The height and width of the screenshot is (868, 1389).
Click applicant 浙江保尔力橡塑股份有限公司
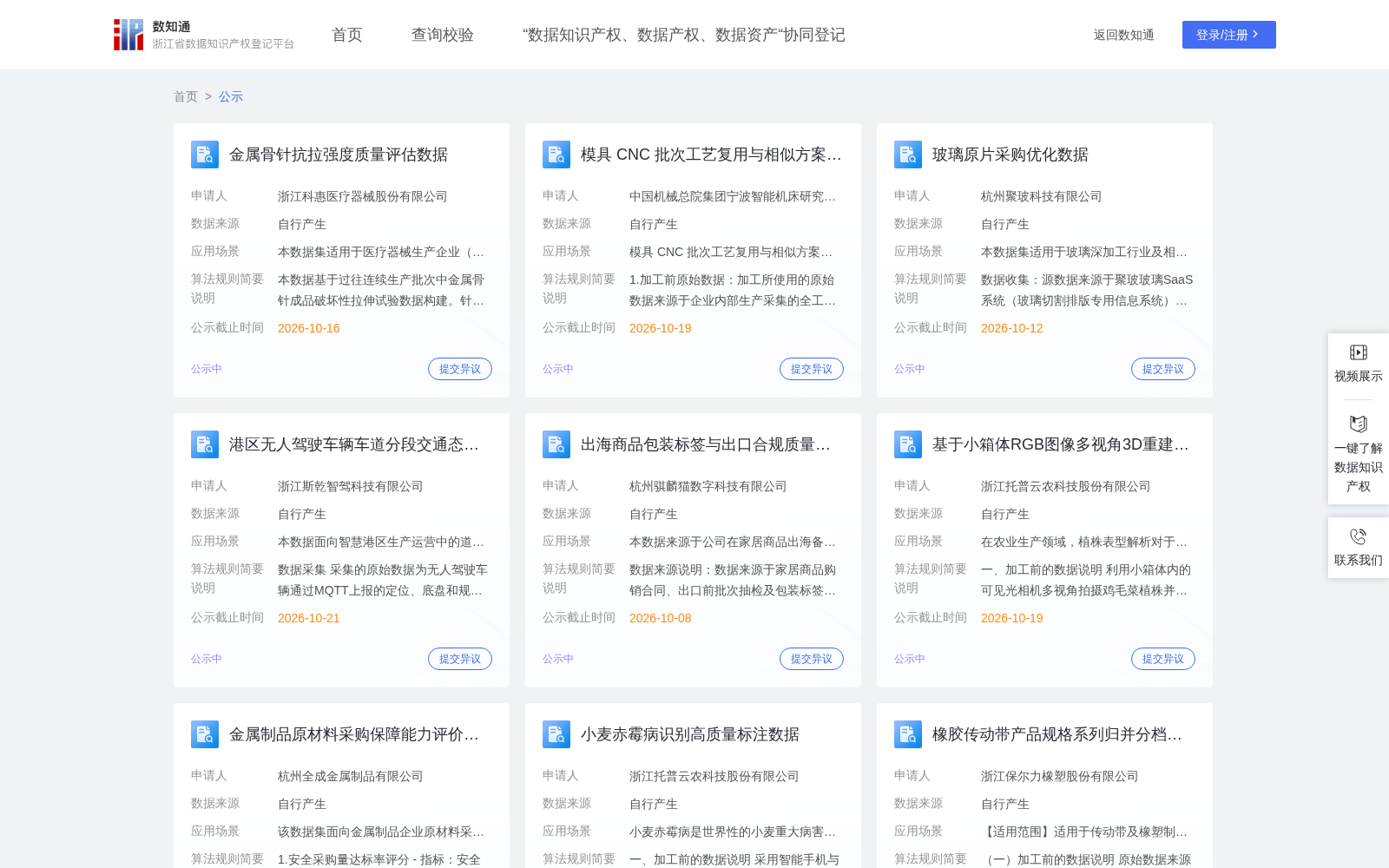1060,776
